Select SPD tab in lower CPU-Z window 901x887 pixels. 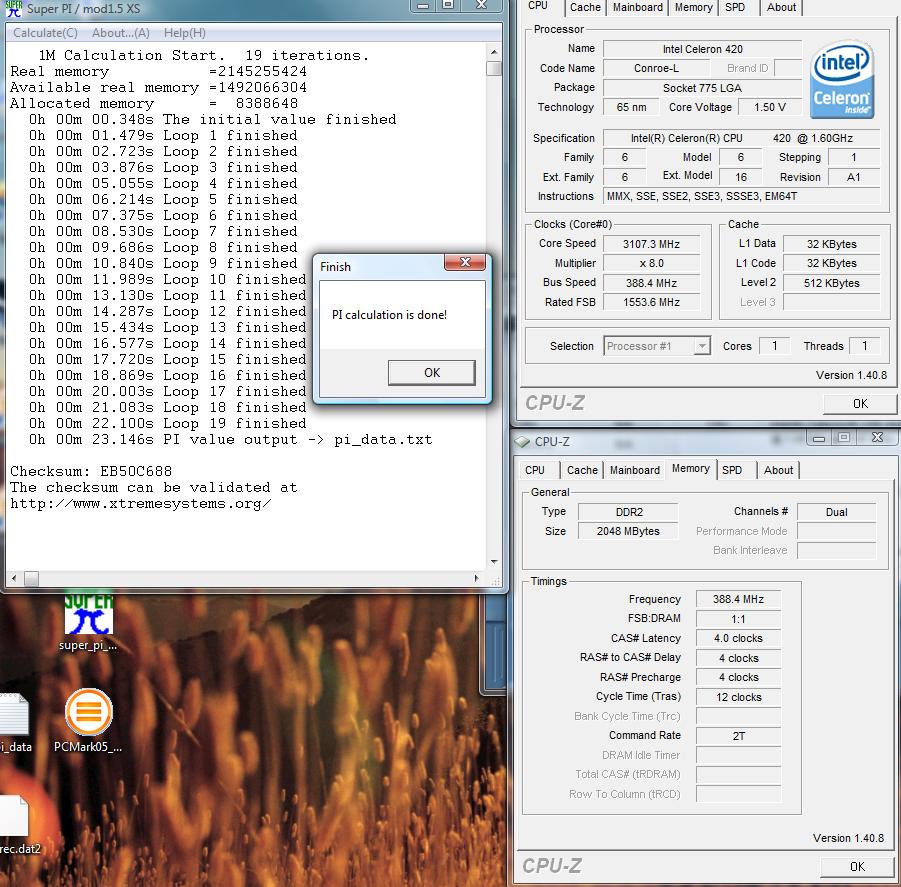731,470
